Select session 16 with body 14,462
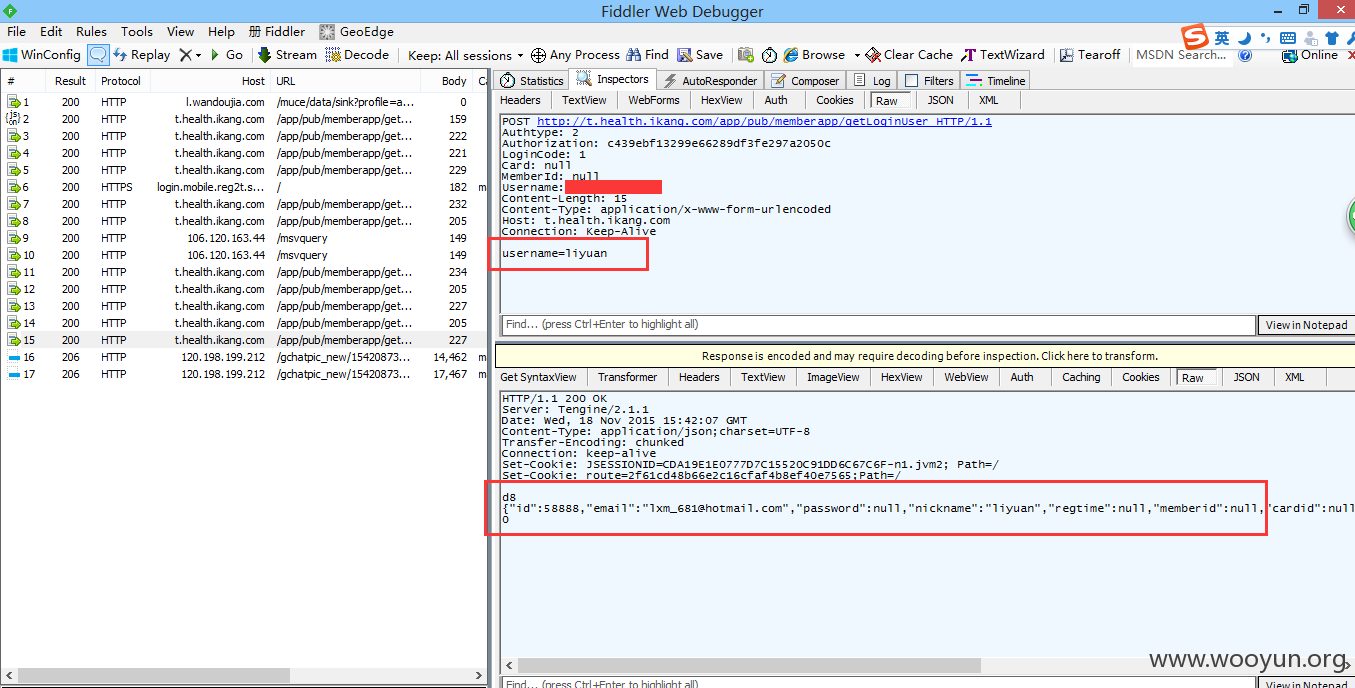1355x688 pixels. point(245,357)
